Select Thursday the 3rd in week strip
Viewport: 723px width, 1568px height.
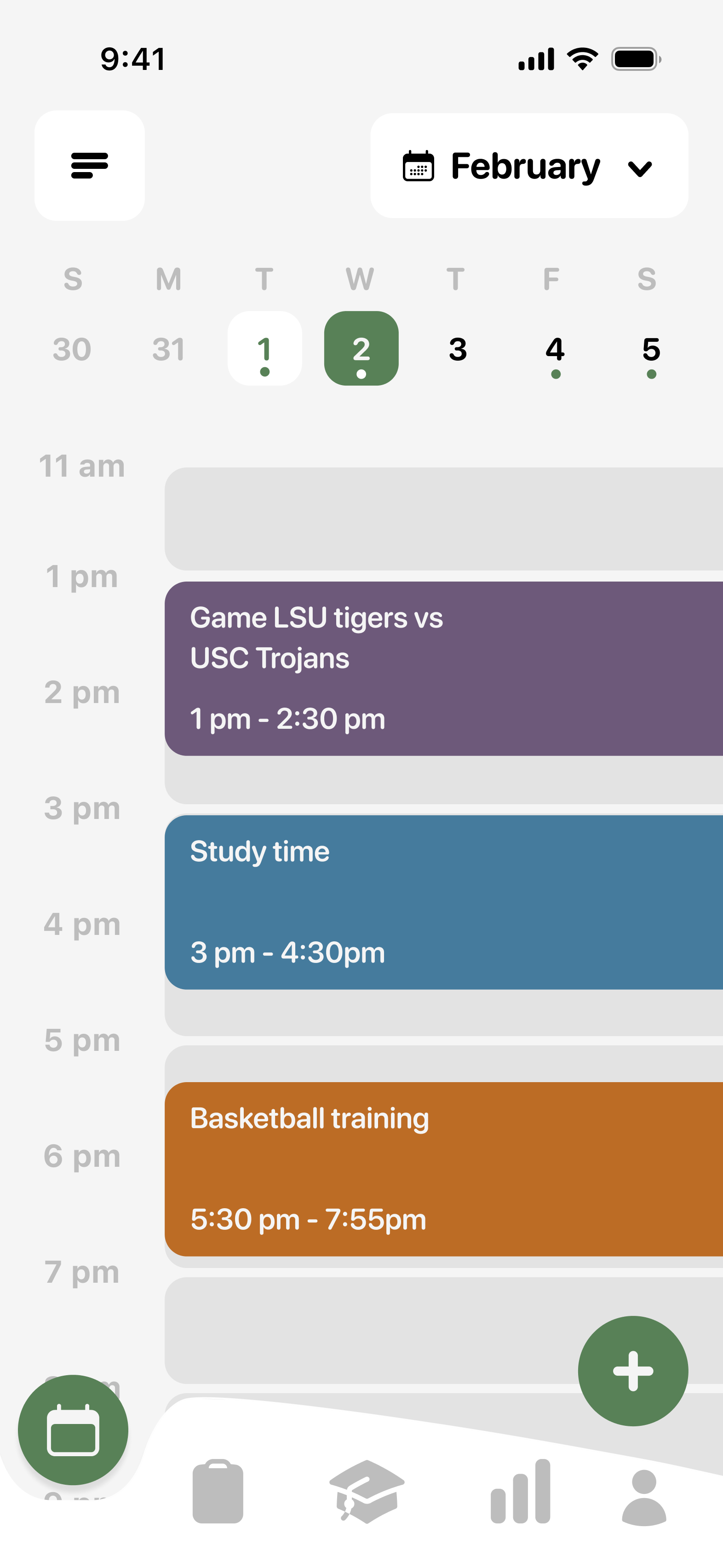point(458,349)
